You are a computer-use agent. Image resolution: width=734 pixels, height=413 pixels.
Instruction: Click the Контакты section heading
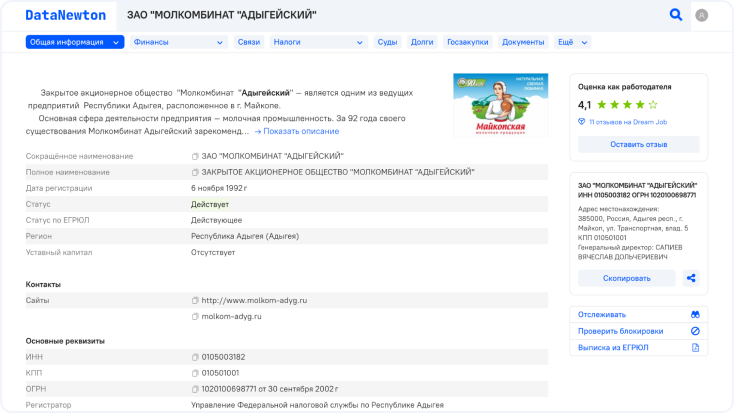point(43,285)
